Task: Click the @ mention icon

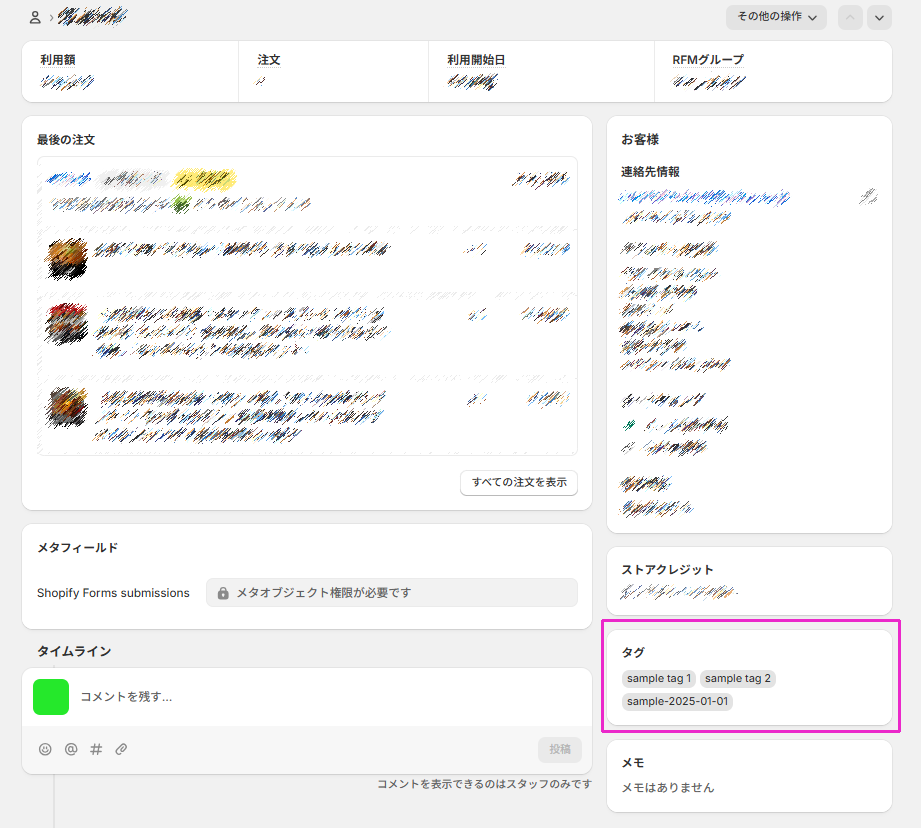Action: 71,749
